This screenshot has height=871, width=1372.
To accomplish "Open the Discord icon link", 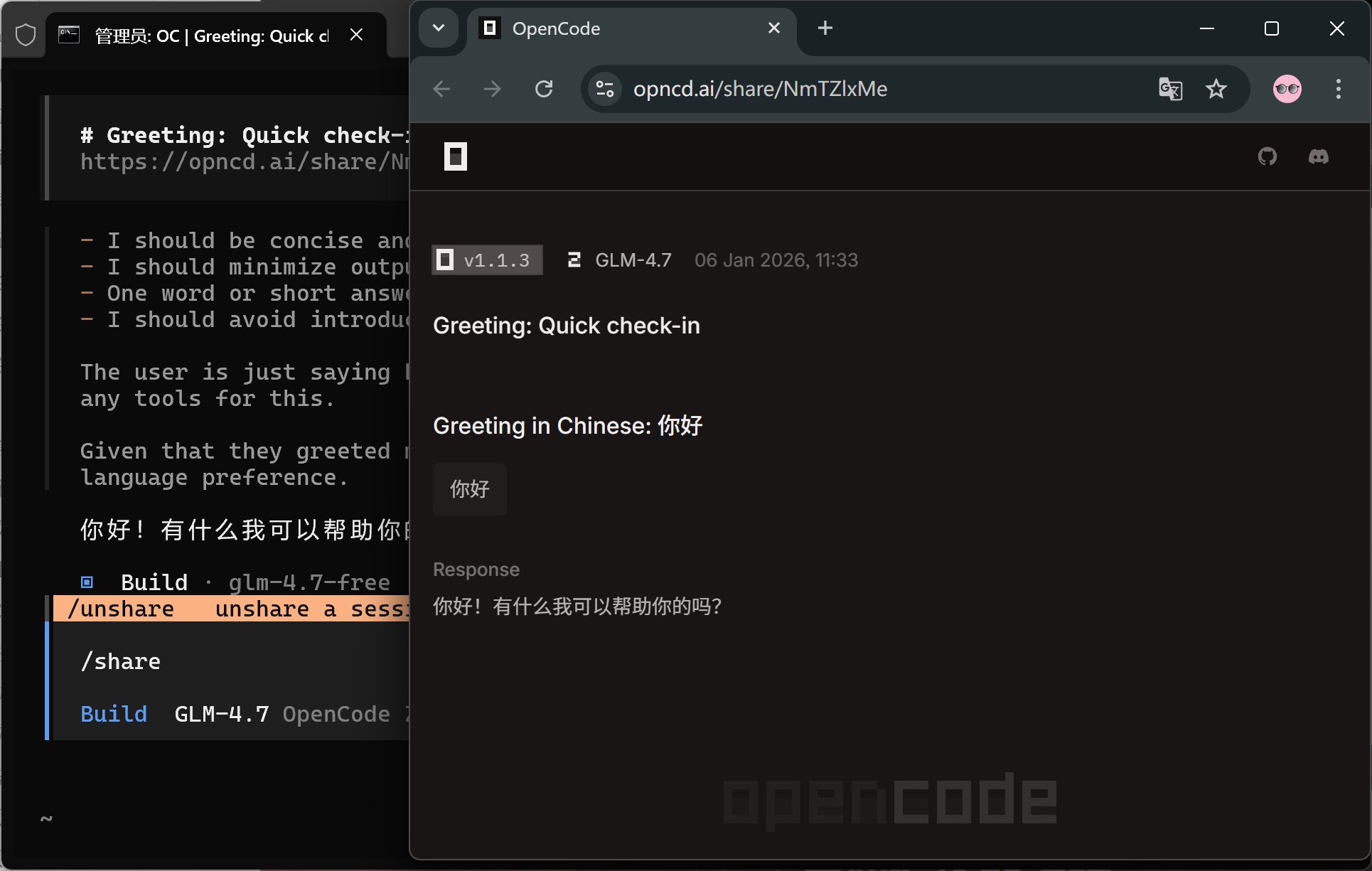I will pyautogui.click(x=1318, y=156).
